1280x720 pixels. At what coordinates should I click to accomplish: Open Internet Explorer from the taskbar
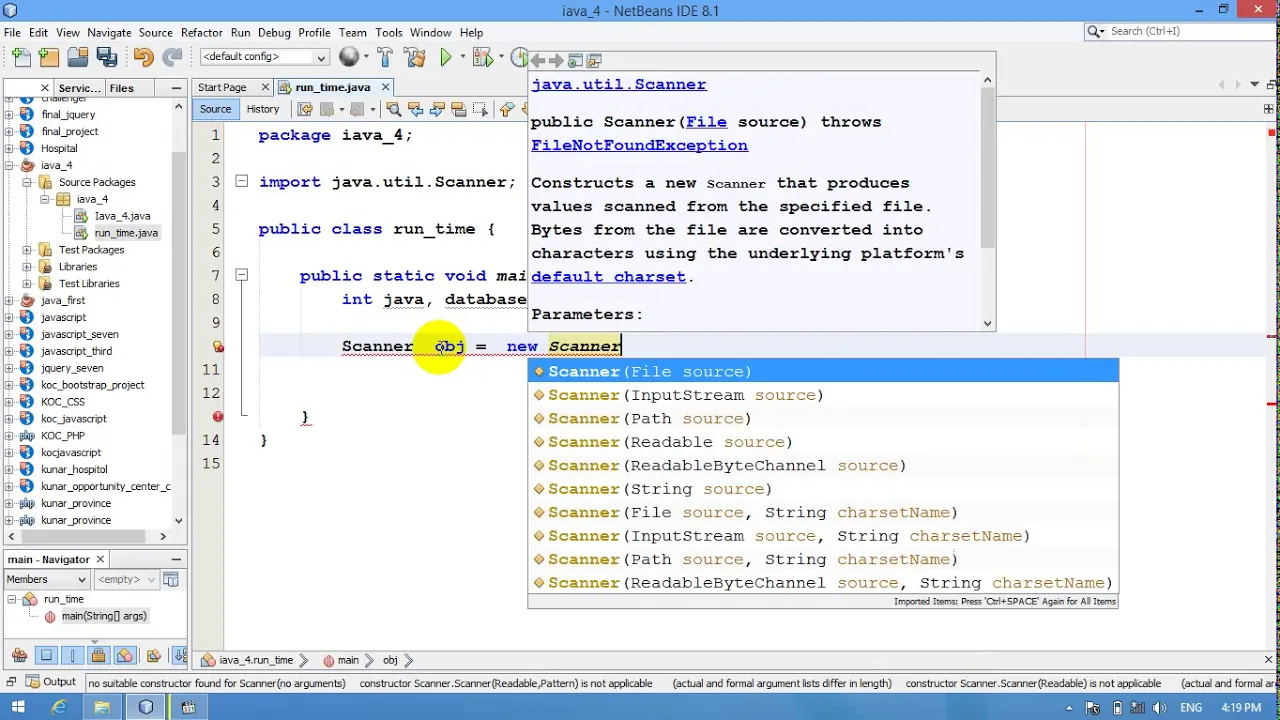pyautogui.click(x=59, y=708)
